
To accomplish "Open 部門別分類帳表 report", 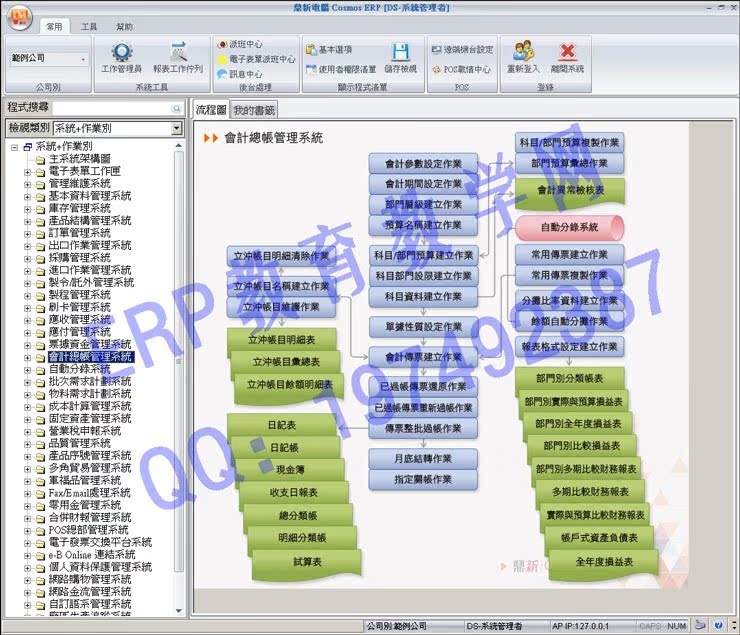I will 569,378.
